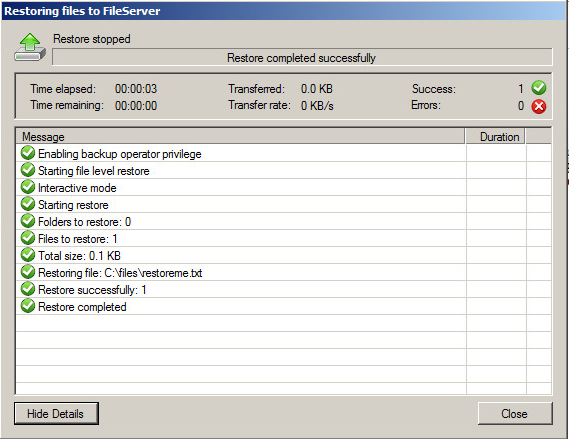569x439 pixels.
Task: Click checkmark icon beside Enabling backup operator privilege
Action: 28,153
